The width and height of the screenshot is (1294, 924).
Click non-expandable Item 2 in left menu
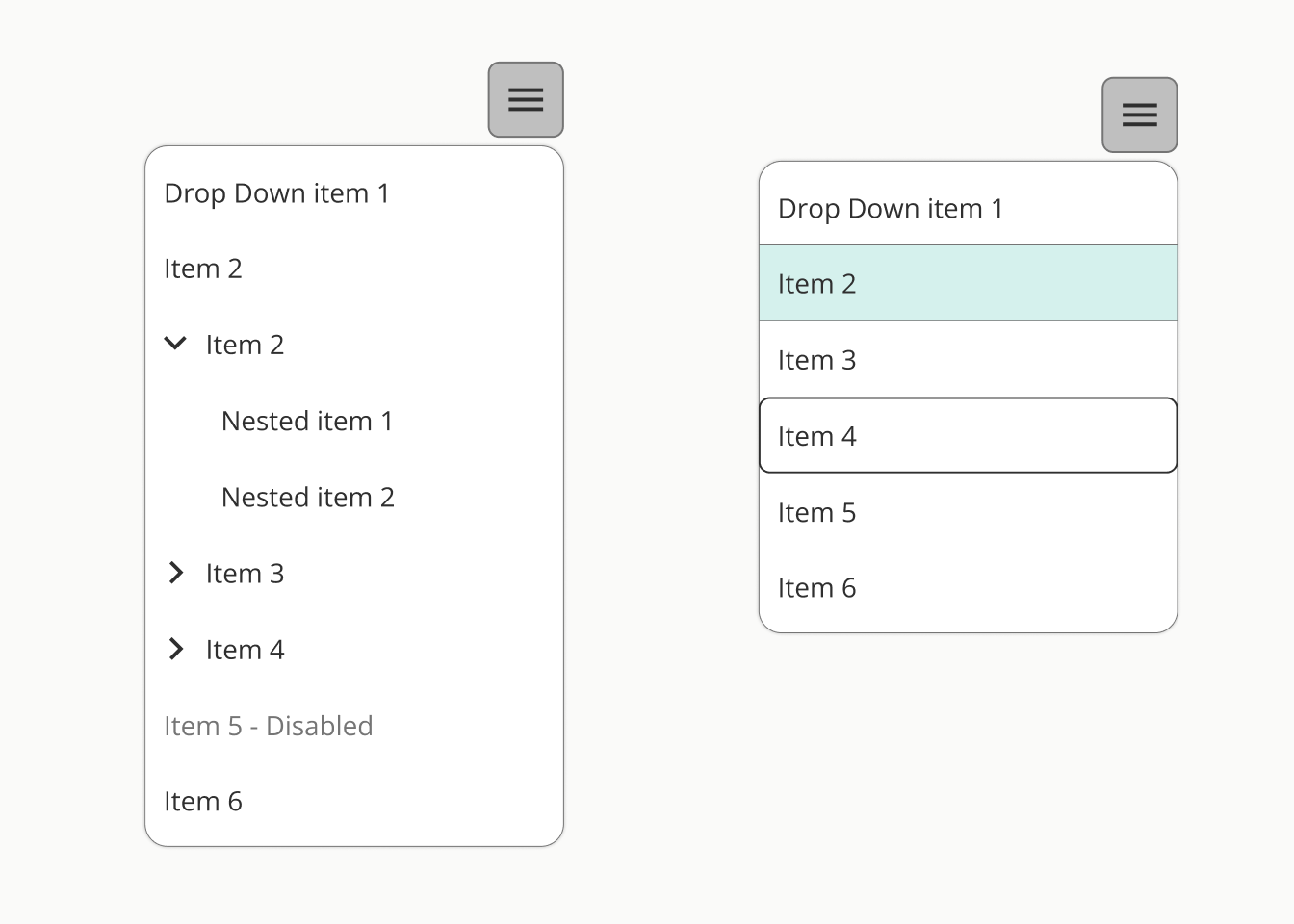(203, 269)
